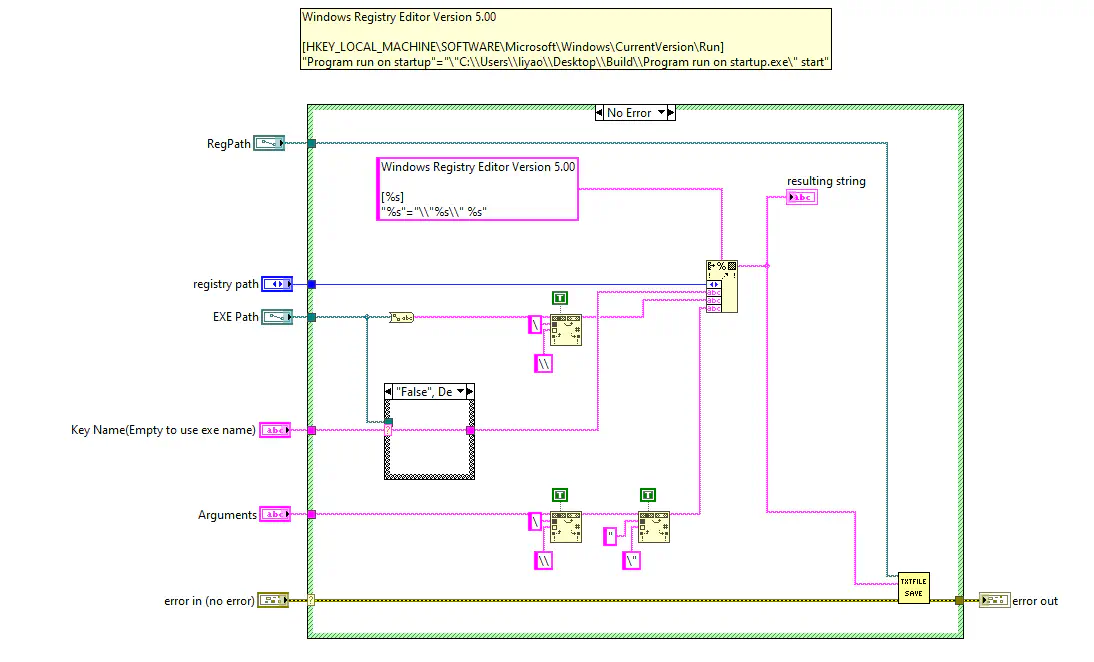
Task: Select the Key Name string control terminal
Action: [x=275, y=430]
